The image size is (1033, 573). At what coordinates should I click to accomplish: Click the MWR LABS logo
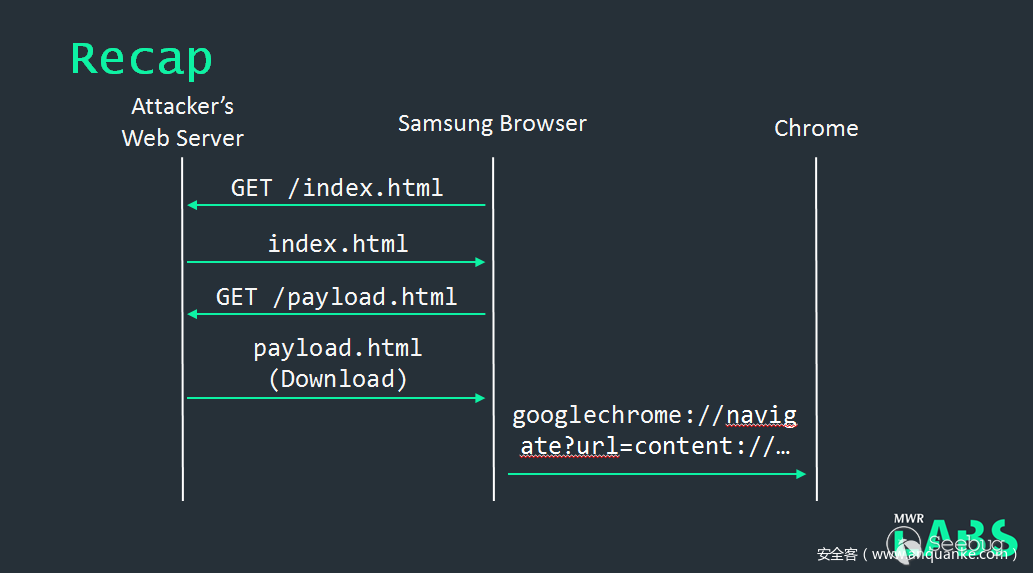point(952,537)
